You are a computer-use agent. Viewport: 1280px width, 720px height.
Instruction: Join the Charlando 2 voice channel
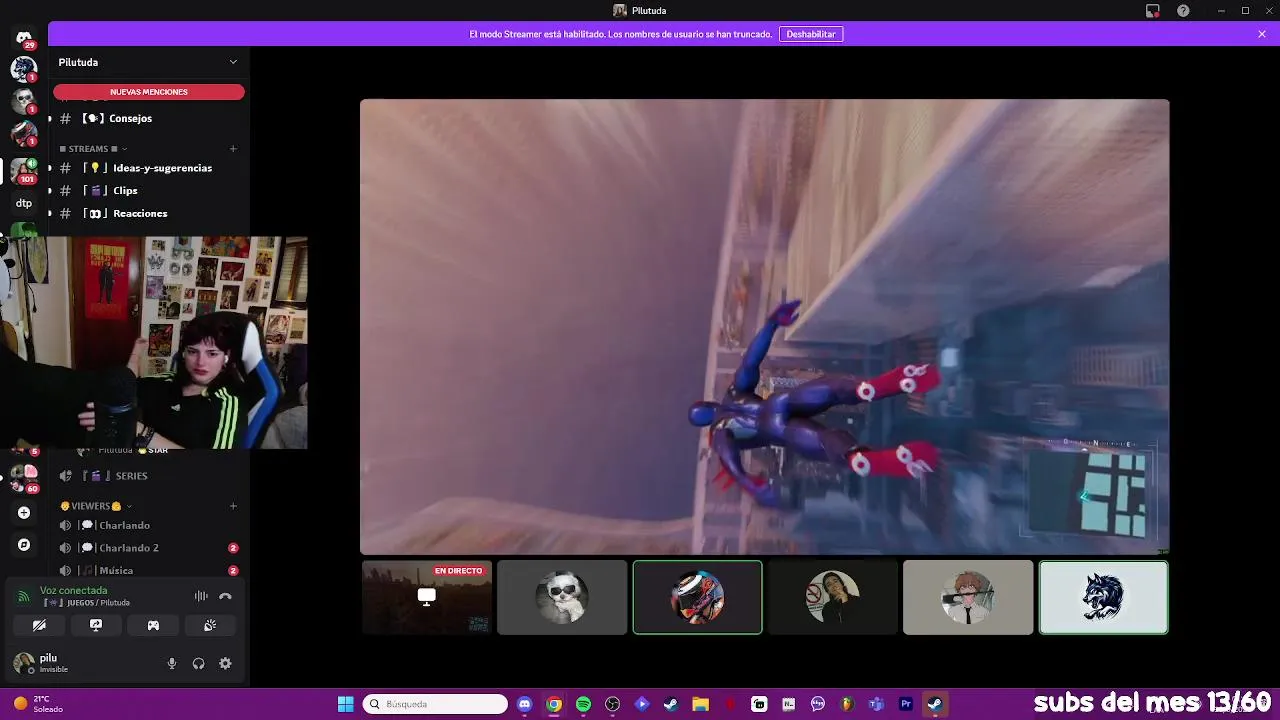[x=149, y=548]
